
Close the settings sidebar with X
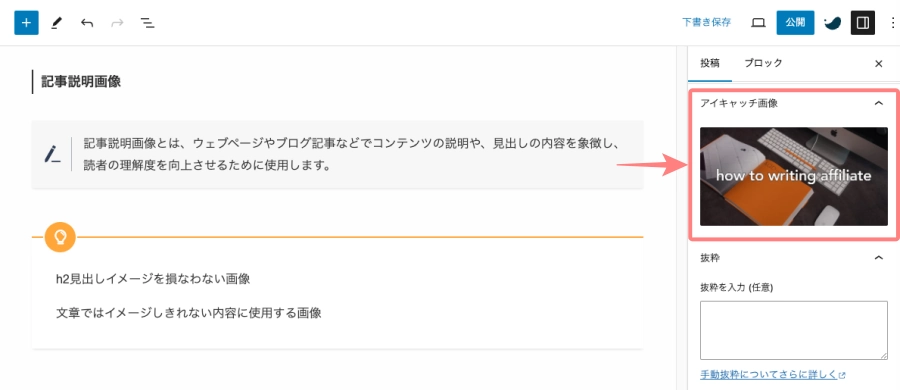[878, 64]
